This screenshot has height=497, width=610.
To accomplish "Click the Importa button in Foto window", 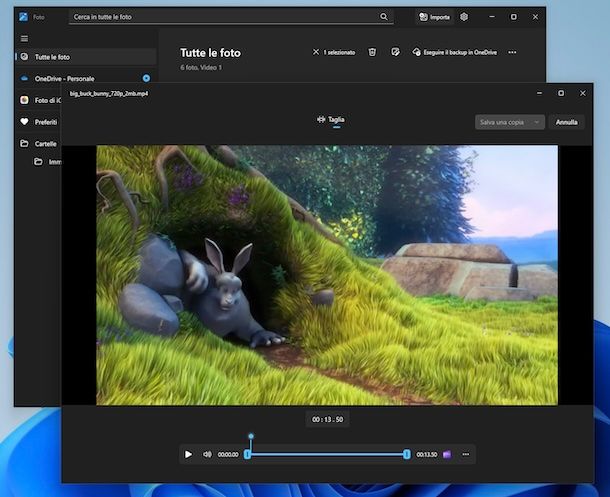I will pyautogui.click(x=434, y=17).
